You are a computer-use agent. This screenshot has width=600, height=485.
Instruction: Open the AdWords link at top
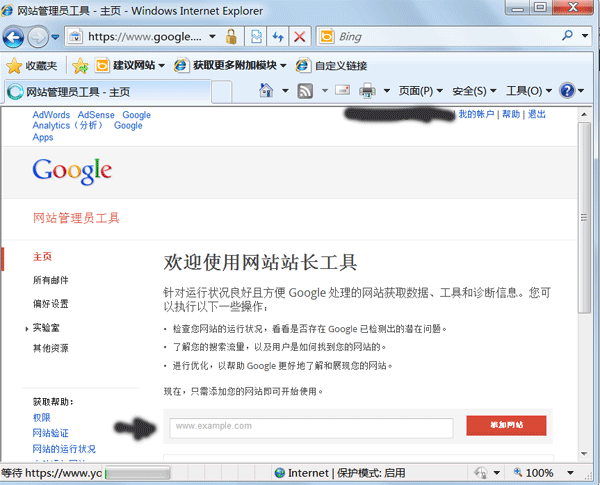pyautogui.click(x=51, y=115)
